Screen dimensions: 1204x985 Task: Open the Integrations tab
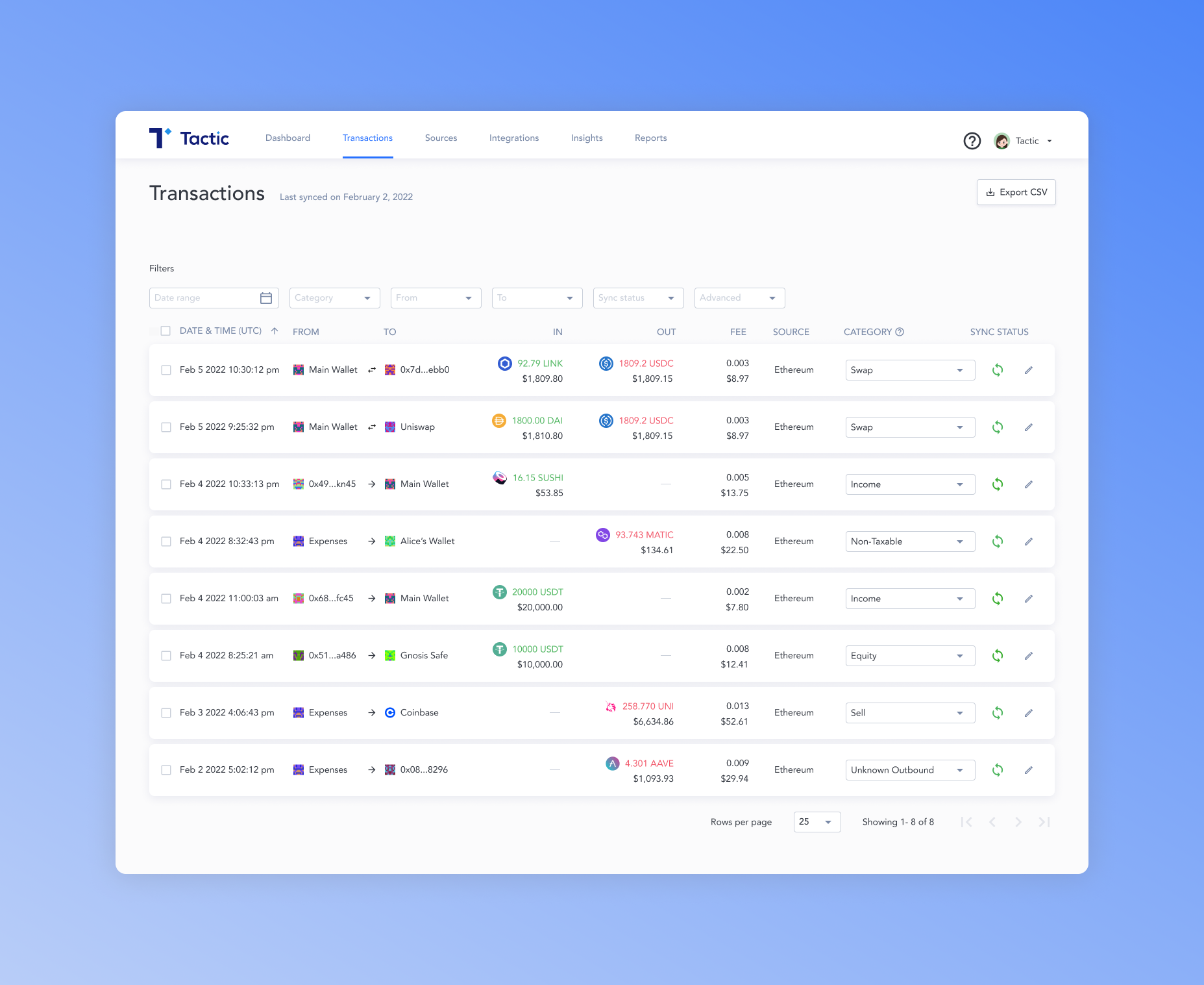(x=514, y=138)
